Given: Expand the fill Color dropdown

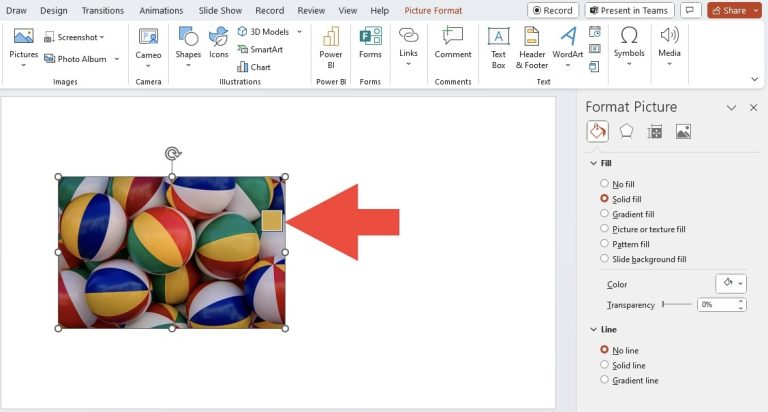Looking at the screenshot, I should (731, 284).
